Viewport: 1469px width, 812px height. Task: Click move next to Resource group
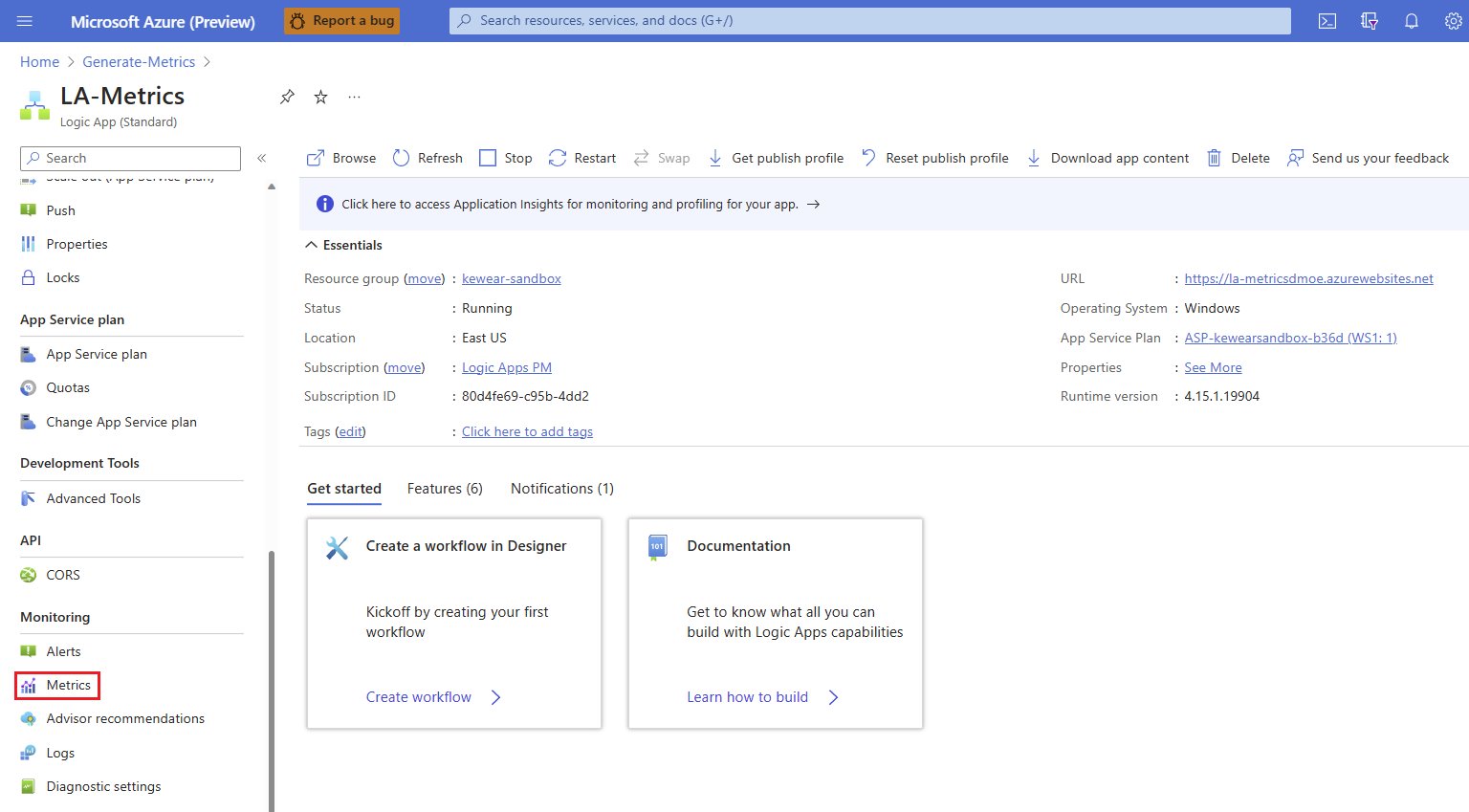pos(425,278)
